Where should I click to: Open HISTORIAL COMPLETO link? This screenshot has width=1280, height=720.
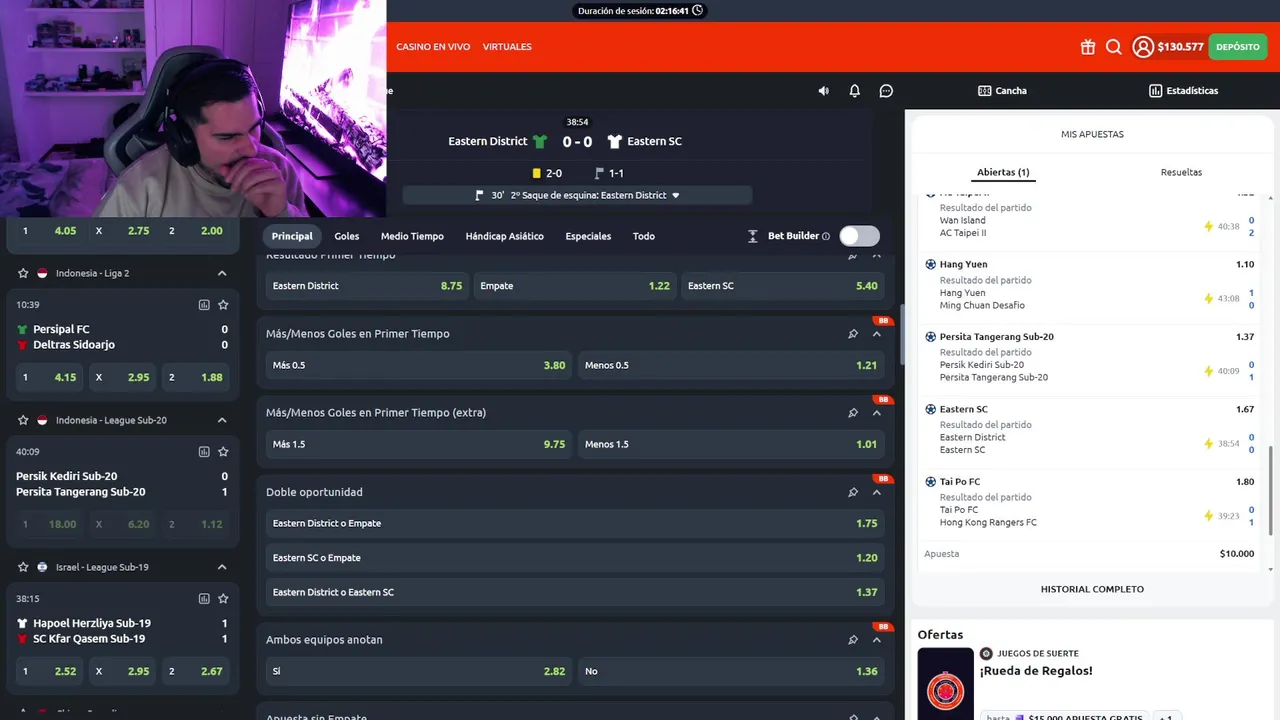[x=1092, y=589]
